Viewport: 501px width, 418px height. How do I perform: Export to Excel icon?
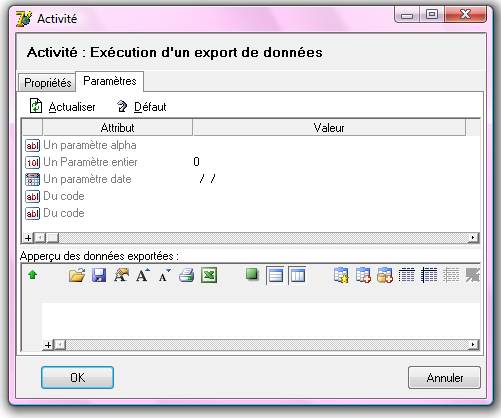[x=209, y=276]
